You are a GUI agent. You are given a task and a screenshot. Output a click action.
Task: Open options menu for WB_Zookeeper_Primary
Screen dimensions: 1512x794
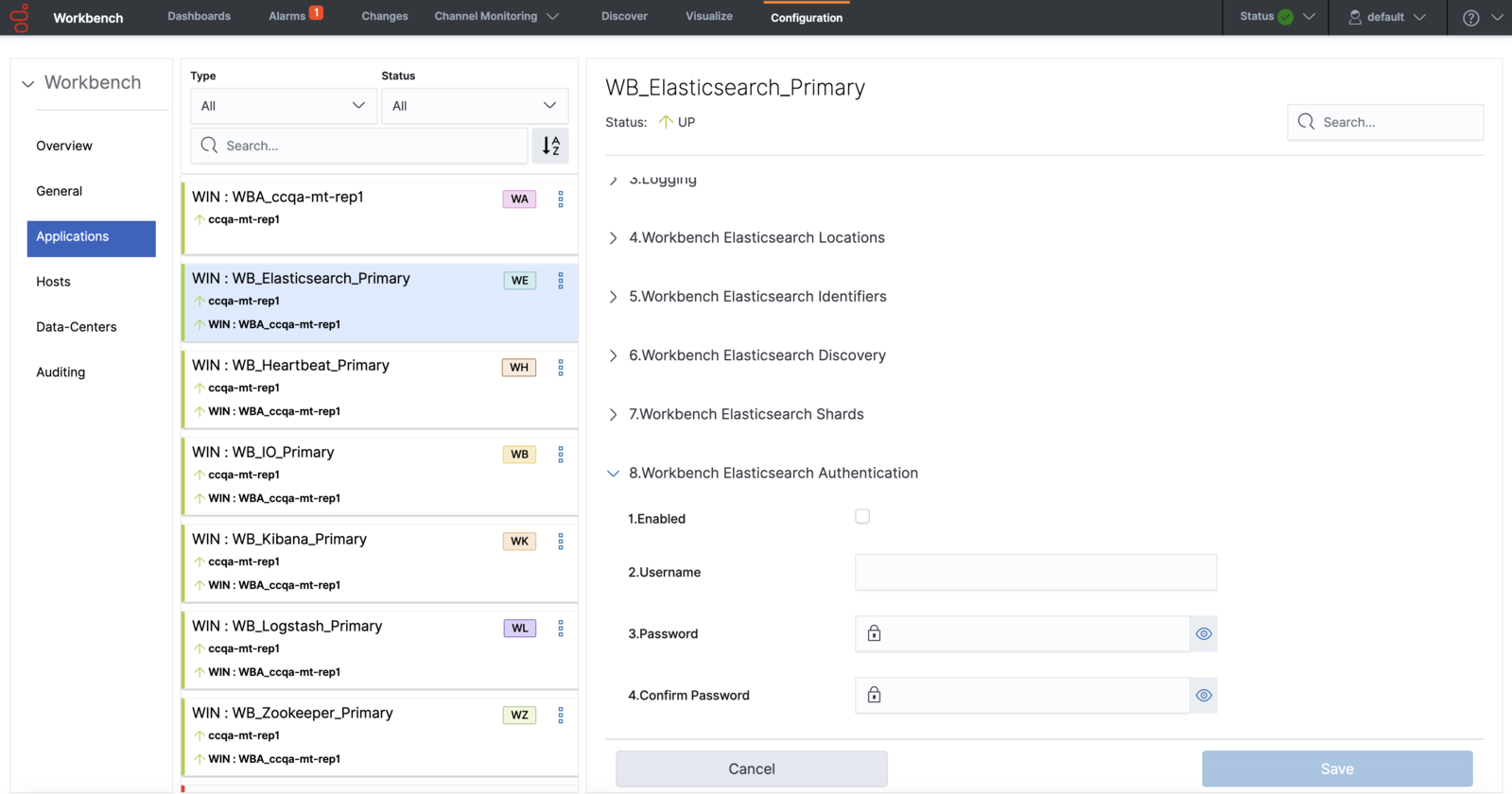561,716
